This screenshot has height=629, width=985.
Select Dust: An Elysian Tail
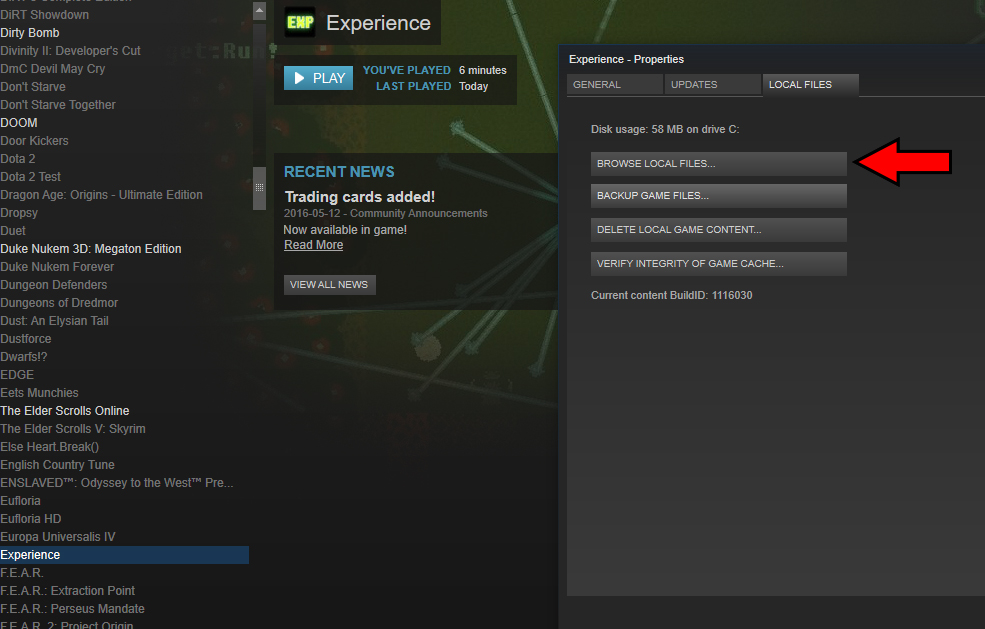(55, 321)
